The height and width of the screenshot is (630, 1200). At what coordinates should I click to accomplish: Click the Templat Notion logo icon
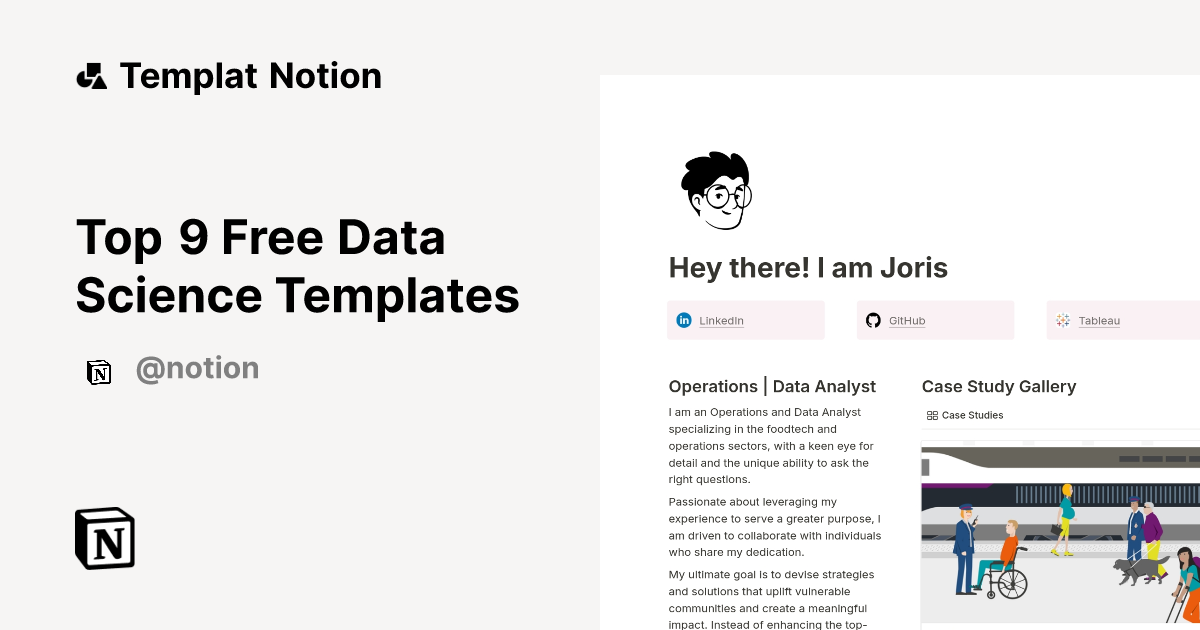[92, 75]
